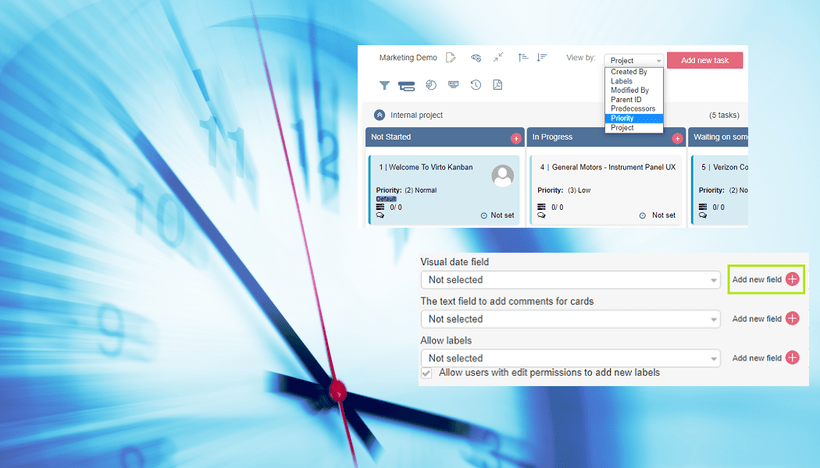Click the (5 tasks) counter text
Screen dimensions: 820x468
(724, 115)
